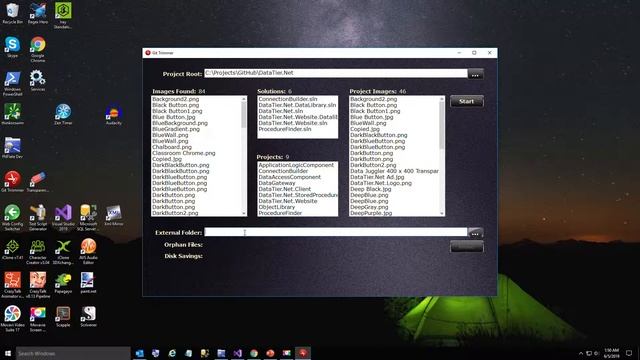Select DataAccessComponent in Projects list
The height and width of the screenshot is (360, 640).
pyautogui.click(x=289, y=177)
